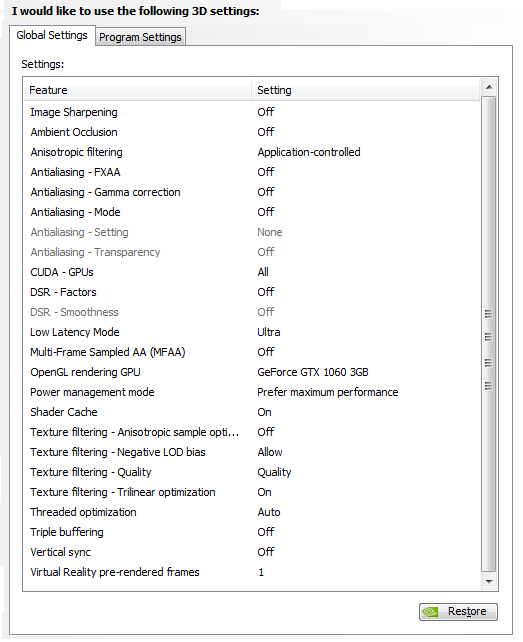Select the CUDA - GPUs row
Screen dimensions: 523x642
[x=251, y=272]
